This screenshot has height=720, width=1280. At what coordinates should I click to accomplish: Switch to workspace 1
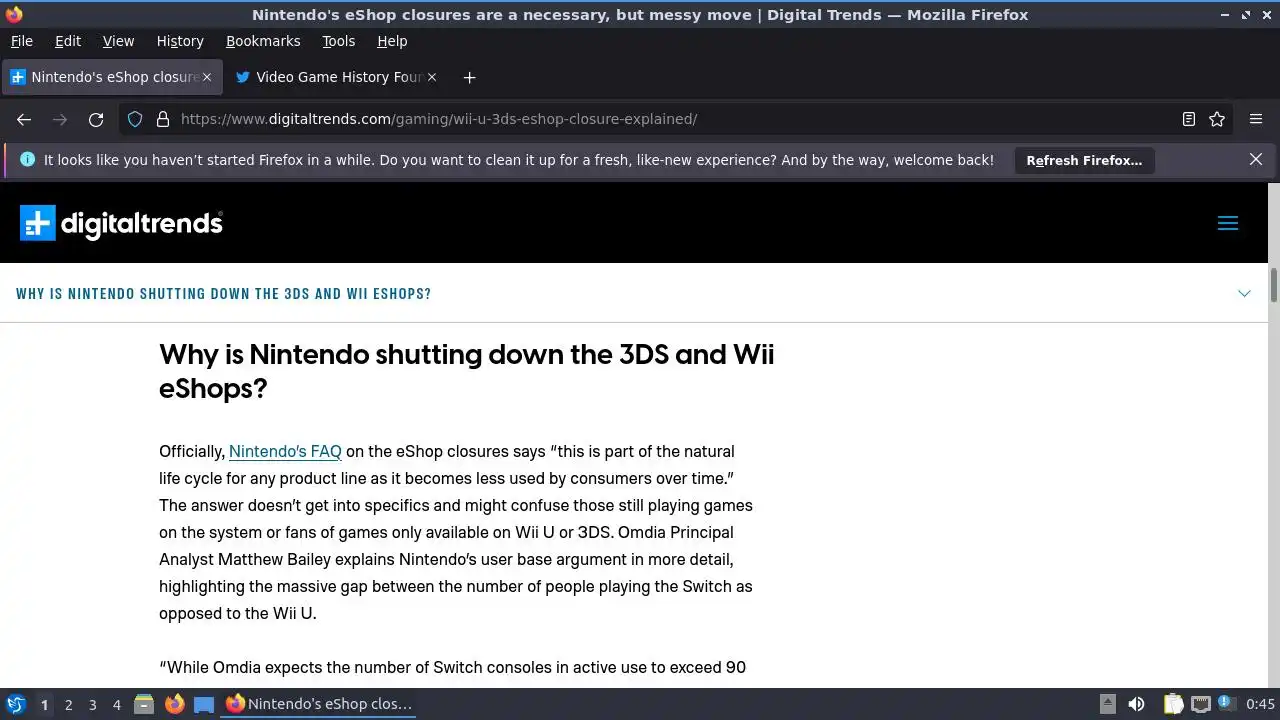(44, 704)
